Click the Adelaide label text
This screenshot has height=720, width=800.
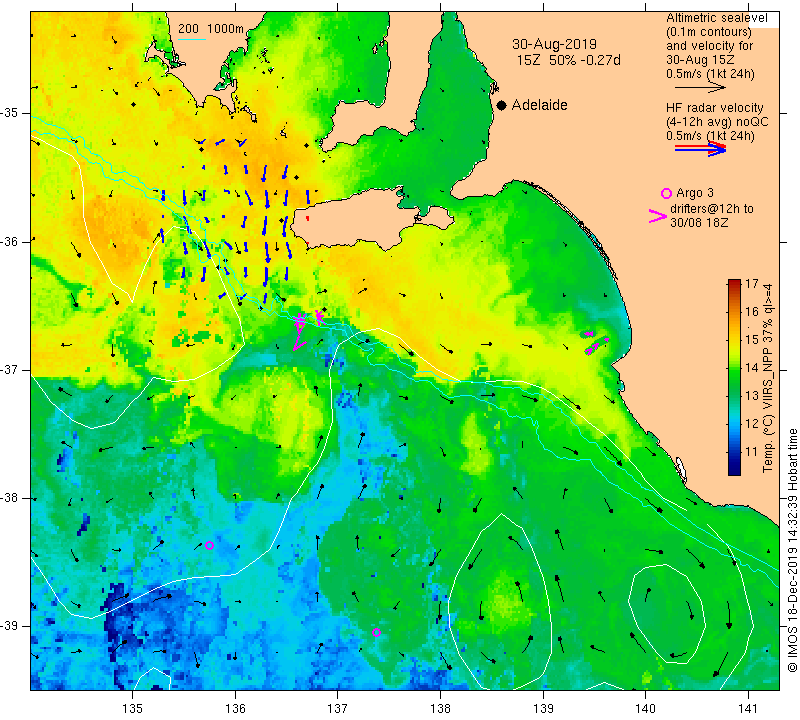coord(539,105)
